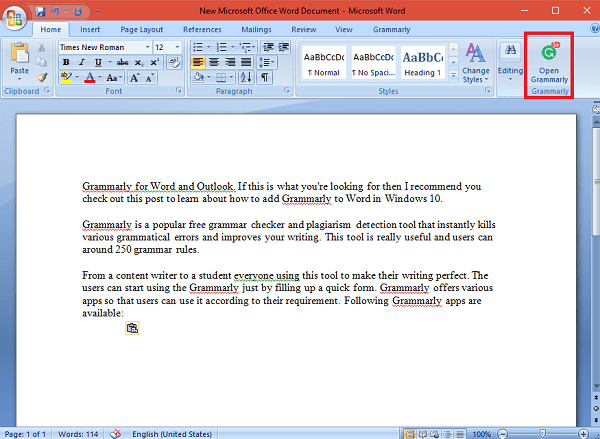Open line spacing options
Image resolution: width=600 pixels, height=439 pixels.
[x=267, y=62]
